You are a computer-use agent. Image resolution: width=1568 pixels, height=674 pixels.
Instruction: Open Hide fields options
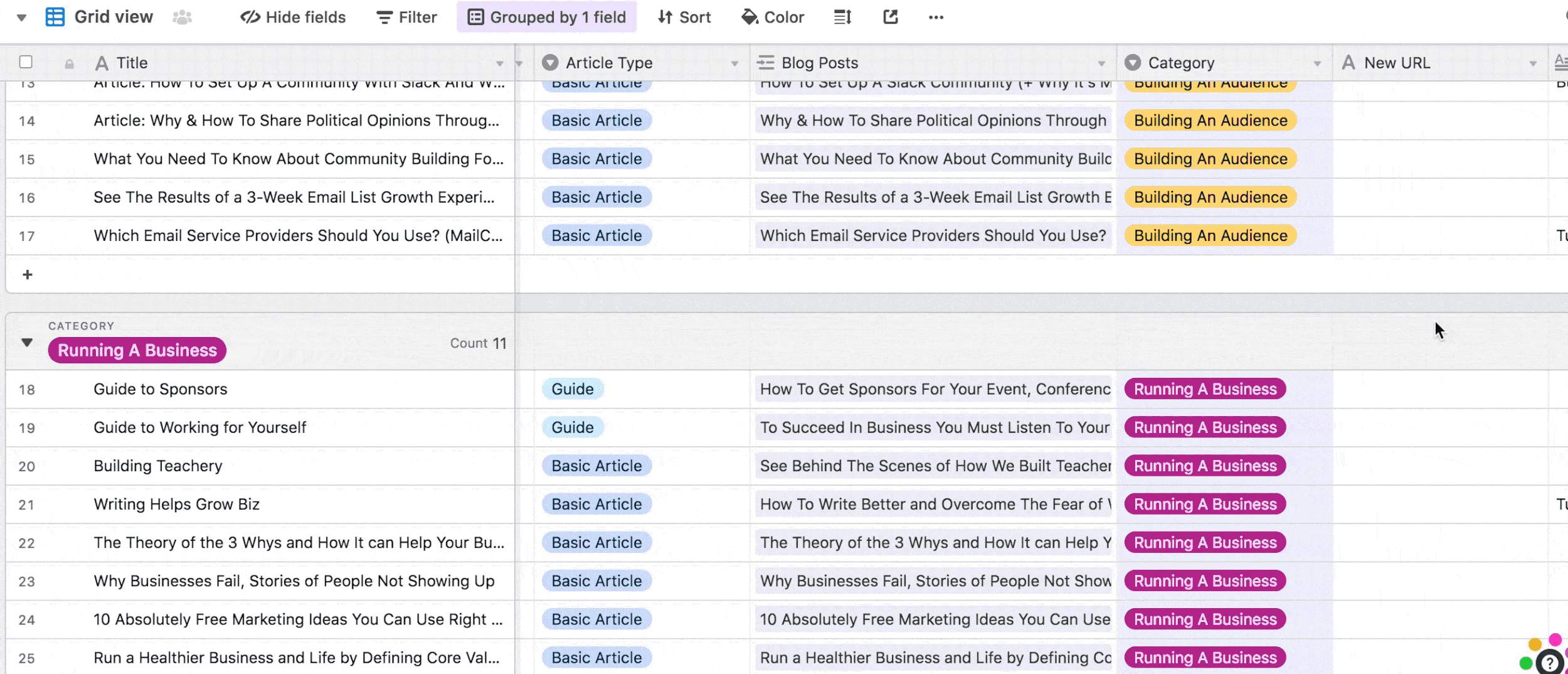(x=293, y=17)
